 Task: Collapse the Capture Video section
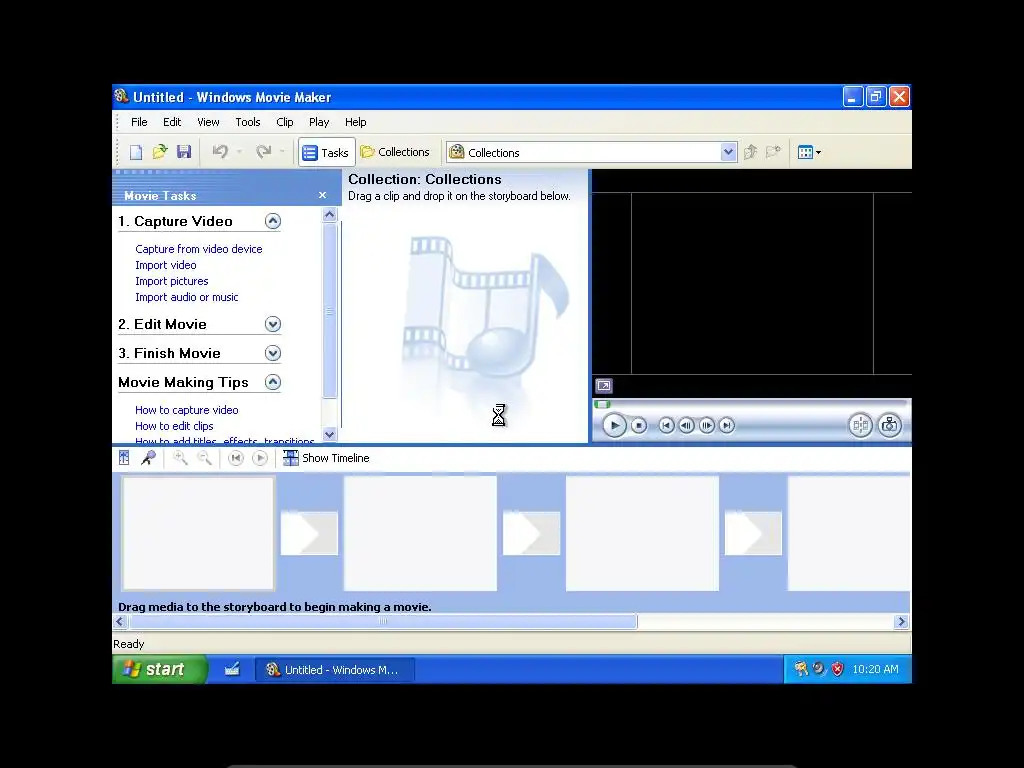pyautogui.click(x=273, y=221)
